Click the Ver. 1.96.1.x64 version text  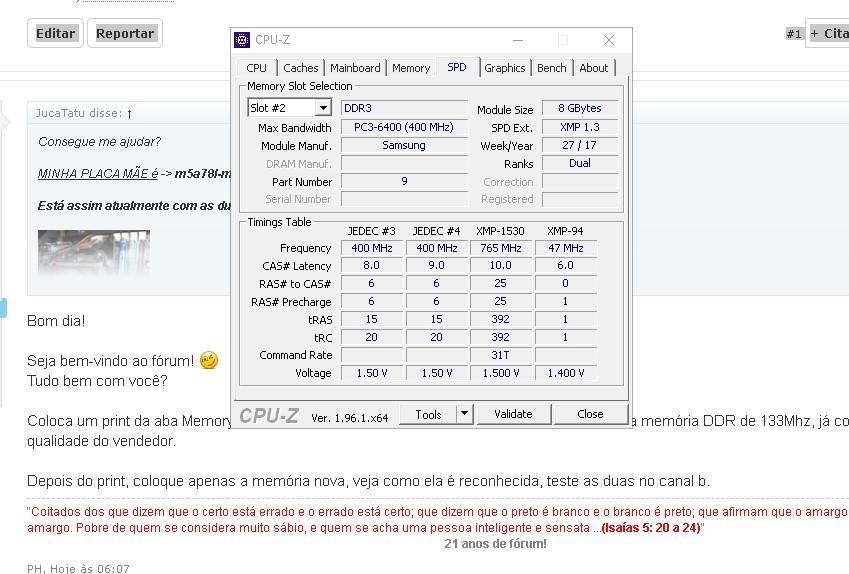pyautogui.click(x=350, y=418)
